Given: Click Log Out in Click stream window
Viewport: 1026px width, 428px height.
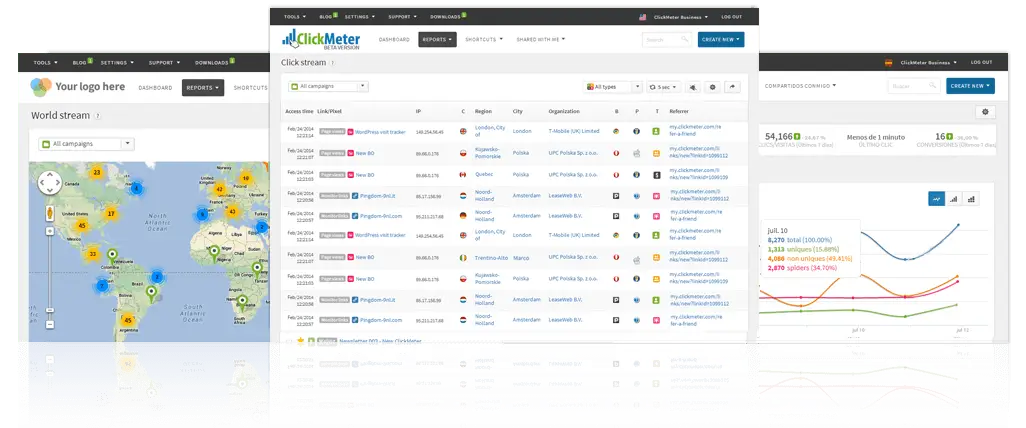Looking at the screenshot, I should pyautogui.click(x=732, y=17).
